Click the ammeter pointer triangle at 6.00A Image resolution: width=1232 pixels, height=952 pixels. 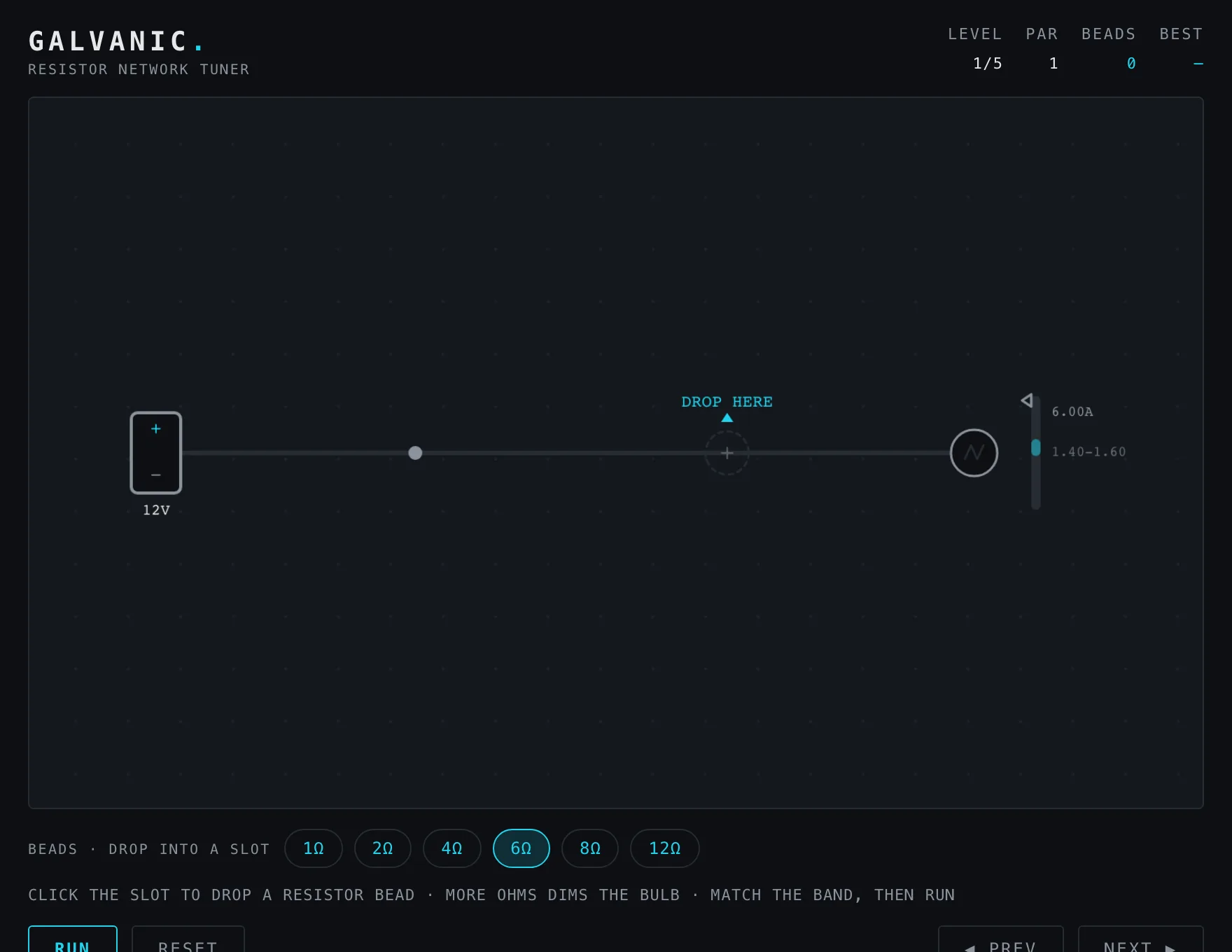click(1027, 400)
